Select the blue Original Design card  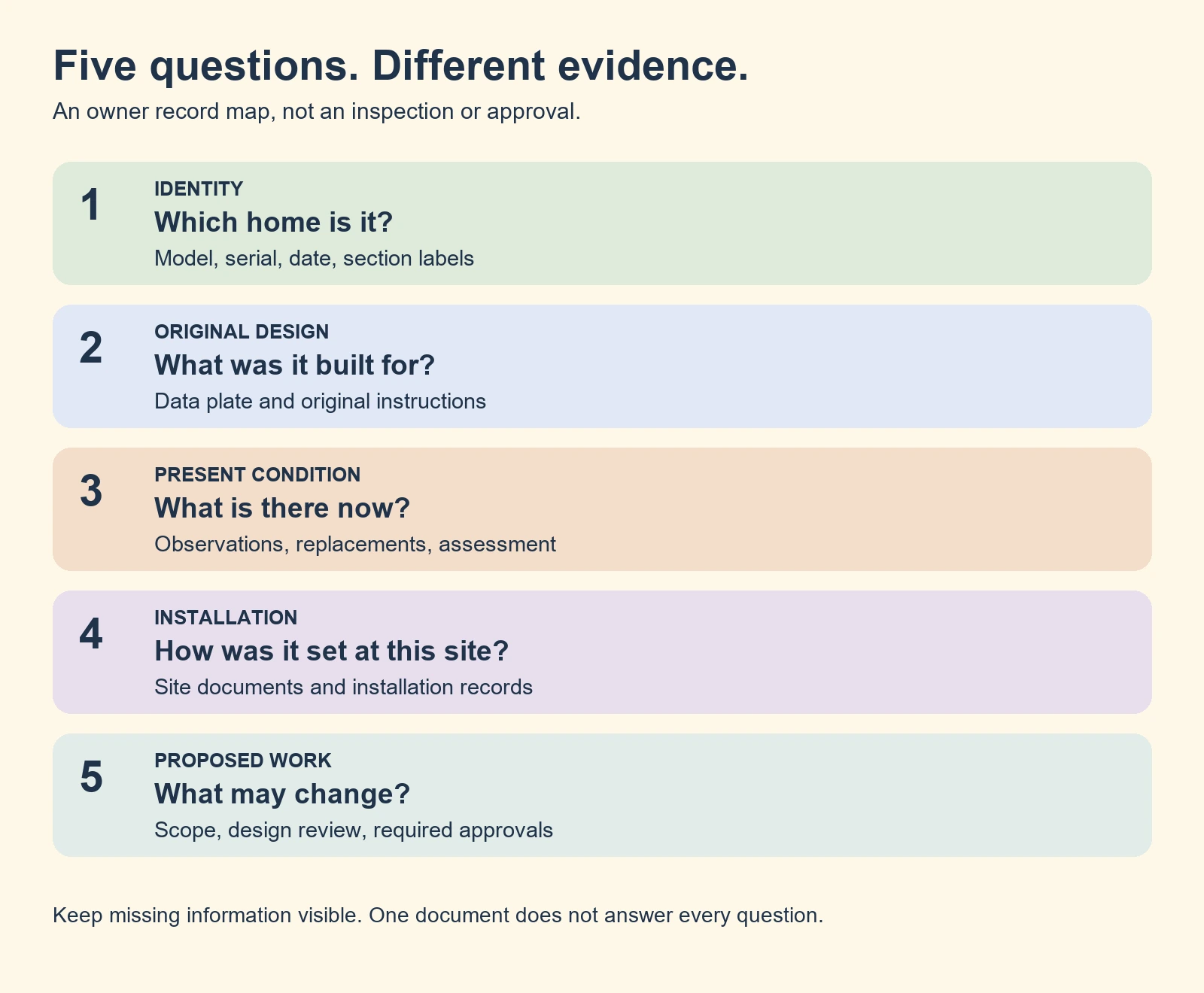point(602,366)
